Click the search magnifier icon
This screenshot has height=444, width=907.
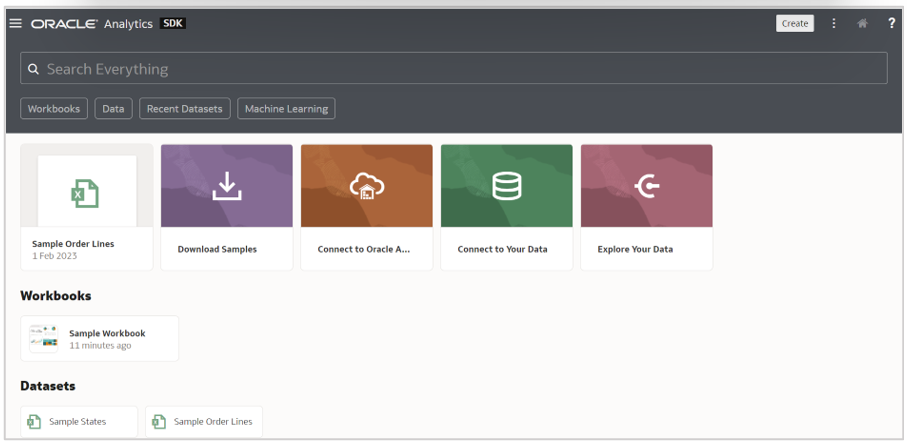[33, 69]
